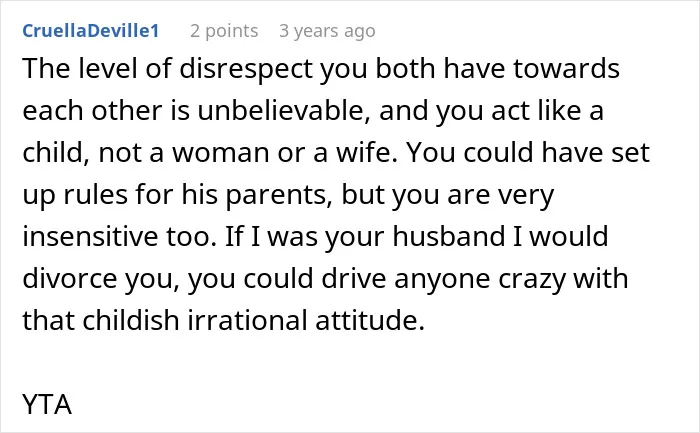The image size is (700, 433).
Task: Click the word "childish" in the last sentence
Action: tap(130, 320)
